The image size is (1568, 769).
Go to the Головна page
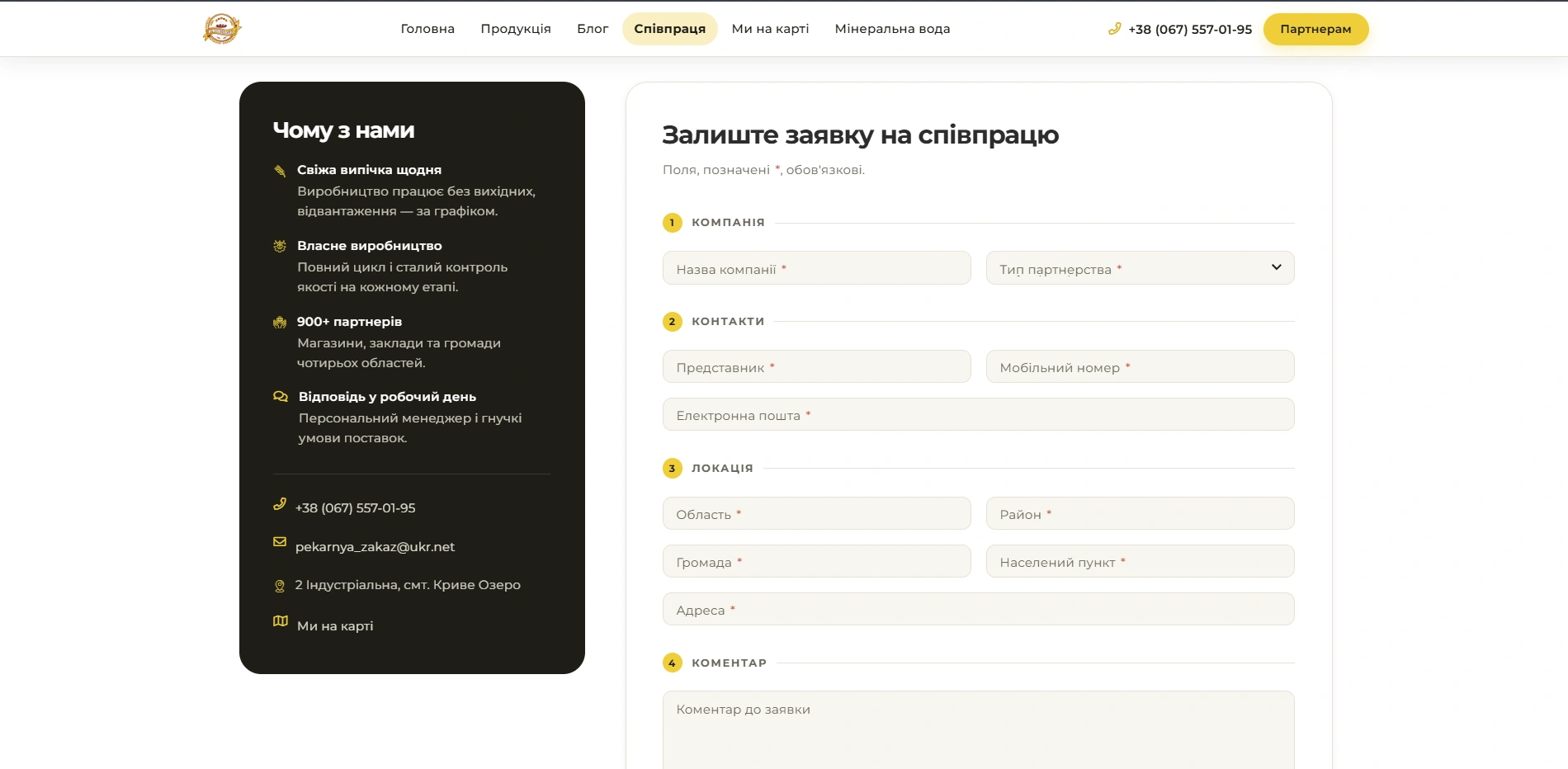427,29
